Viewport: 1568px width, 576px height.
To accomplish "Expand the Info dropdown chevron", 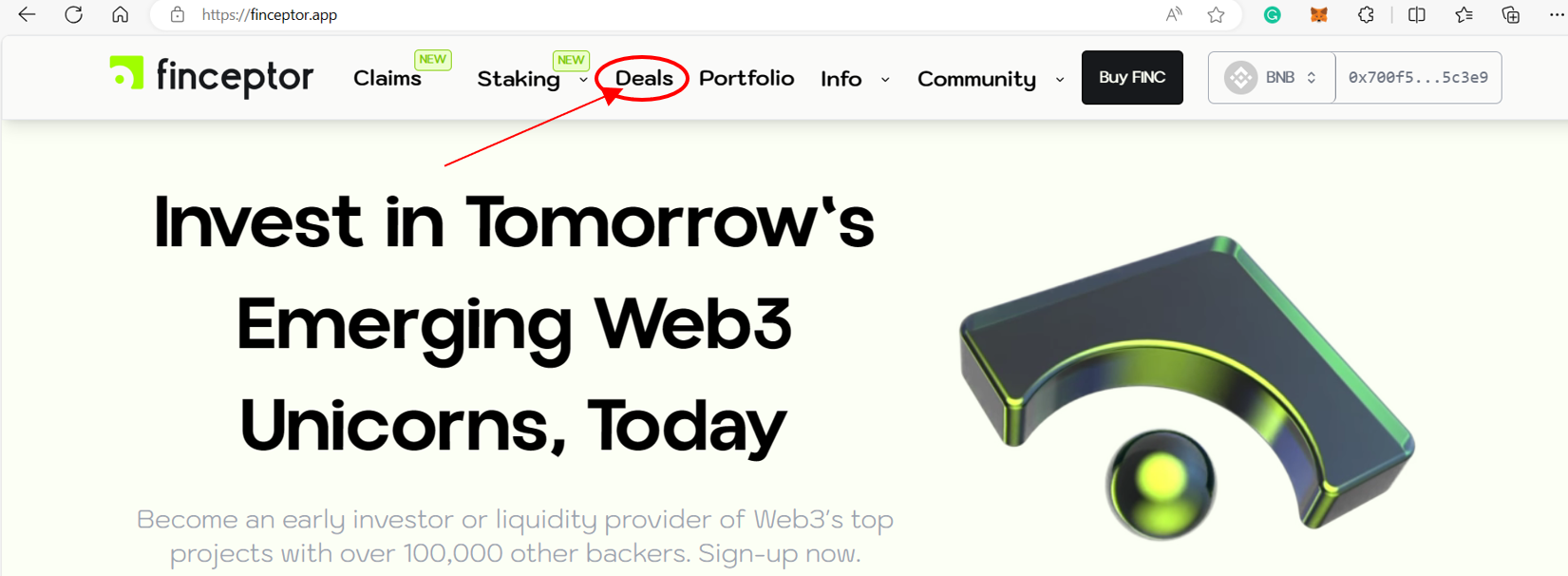I will [885, 80].
